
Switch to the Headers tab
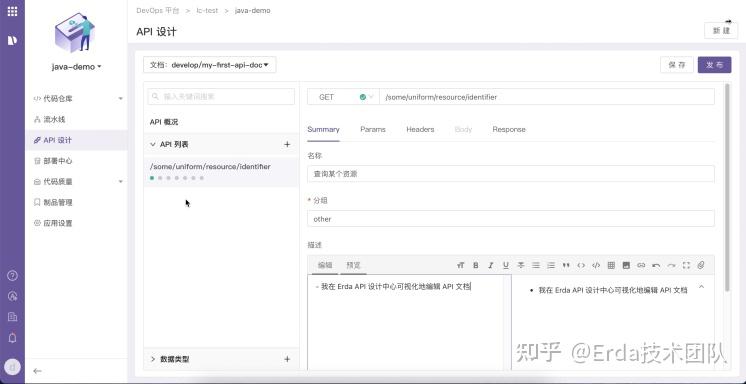(420, 129)
